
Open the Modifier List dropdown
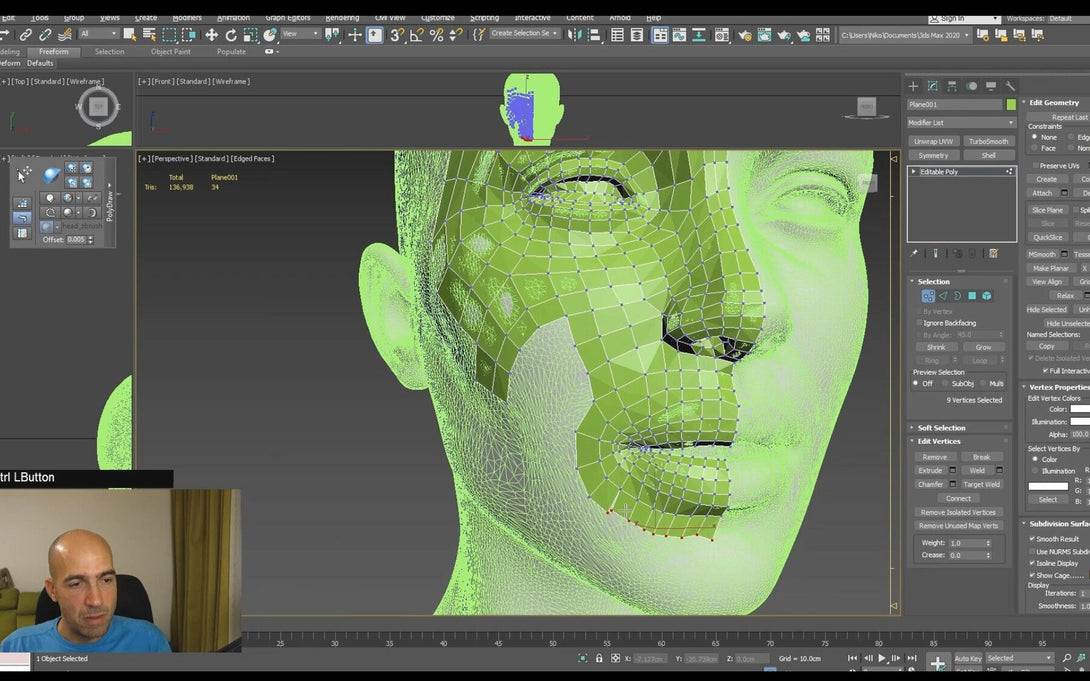(x=961, y=122)
